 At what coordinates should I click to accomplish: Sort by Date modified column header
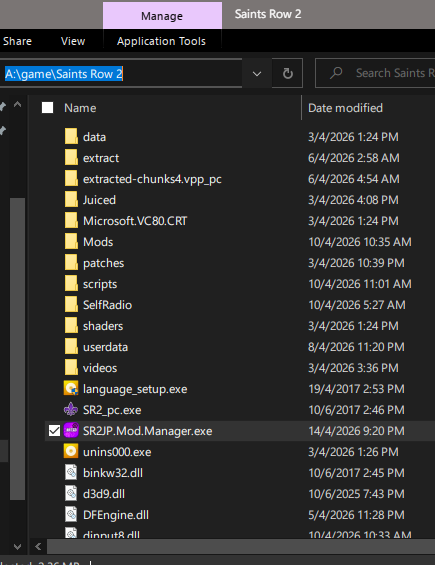click(x=345, y=108)
